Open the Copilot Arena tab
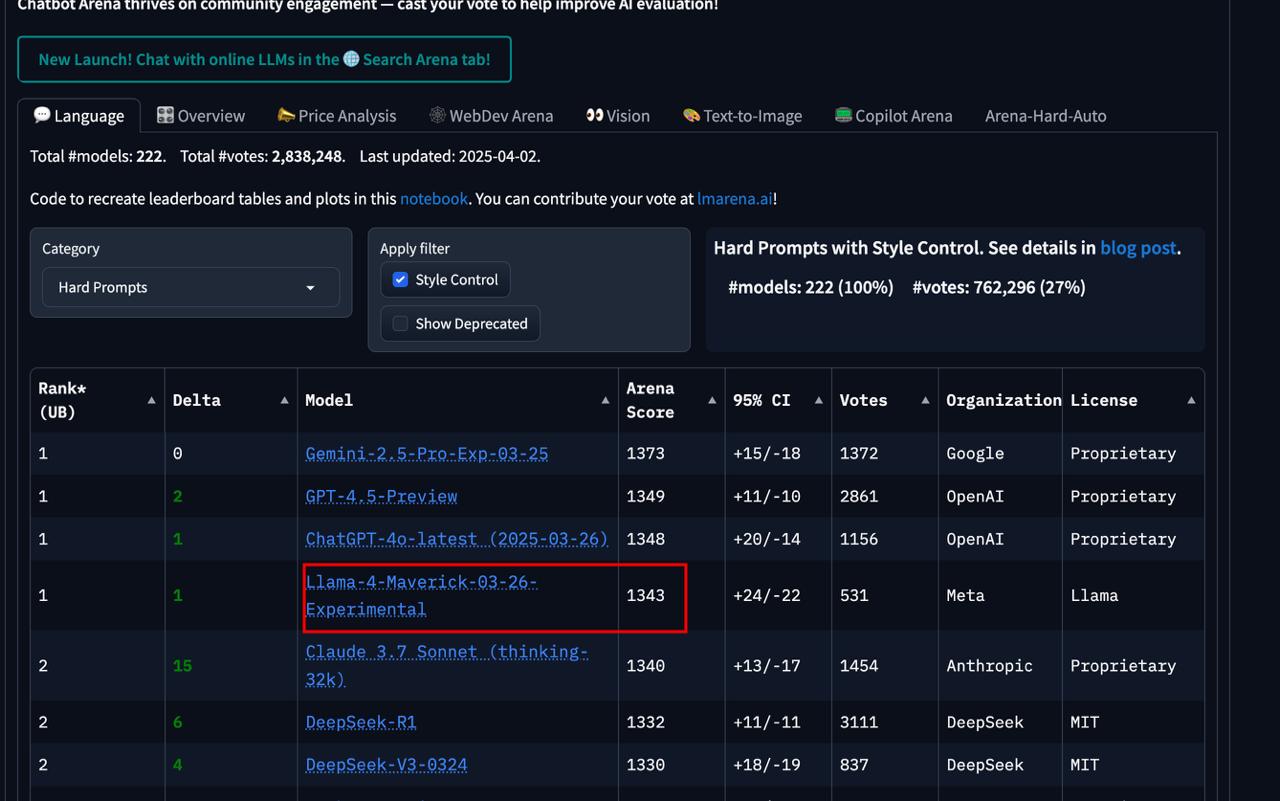This screenshot has width=1280, height=801. click(x=893, y=116)
